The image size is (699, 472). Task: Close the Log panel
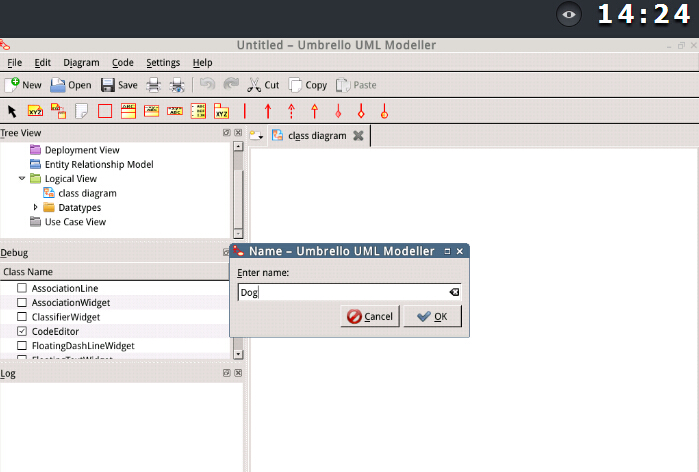(x=238, y=373)
